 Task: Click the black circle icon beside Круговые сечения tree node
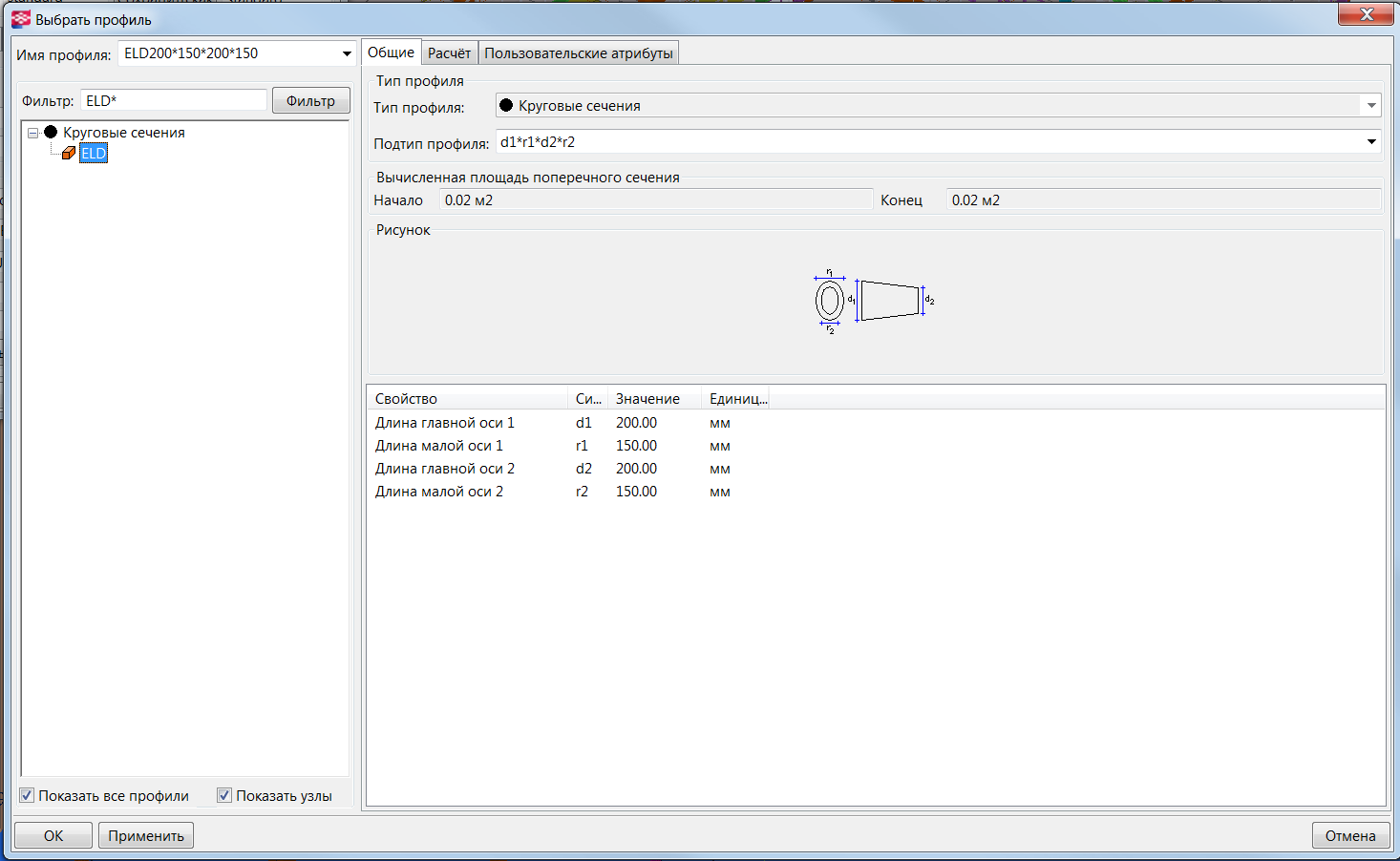(51, 133)
